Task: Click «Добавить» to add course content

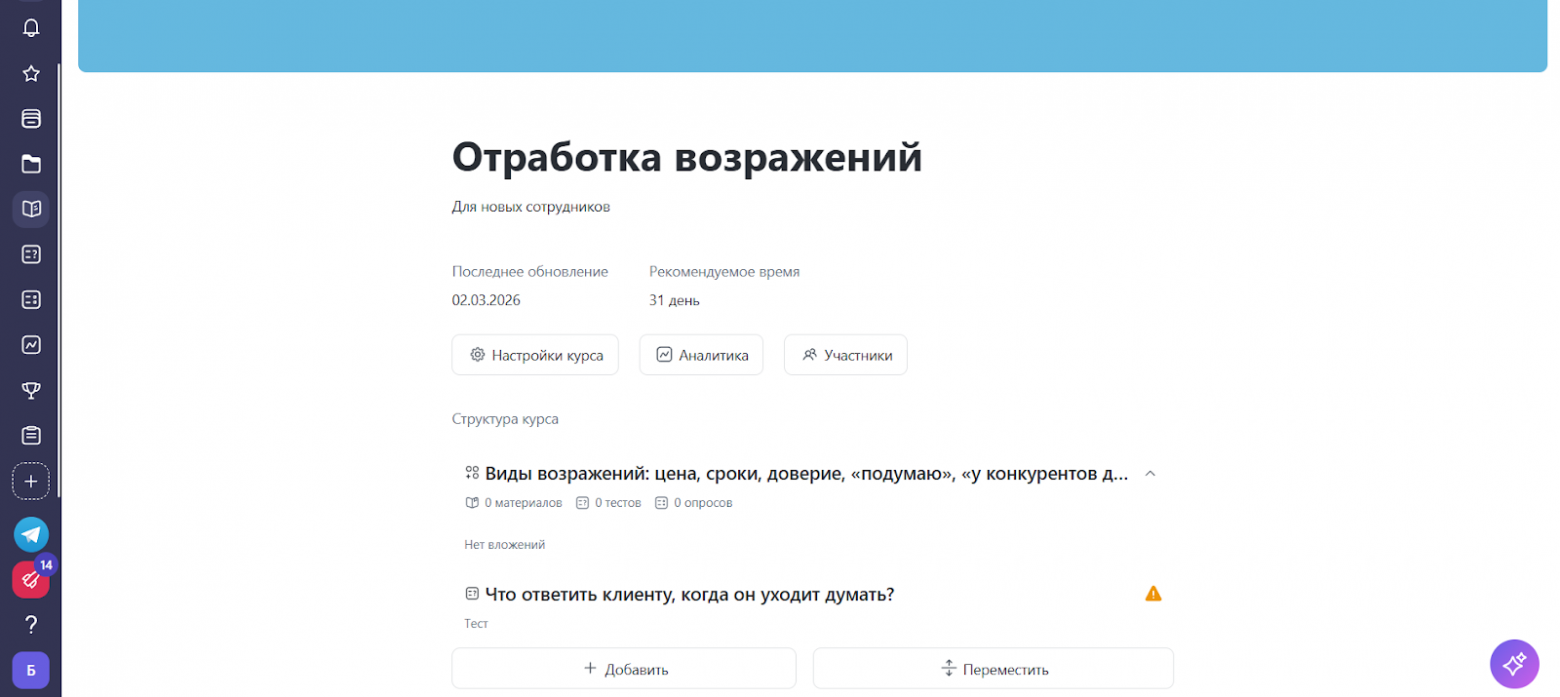Action: (622, 668)
